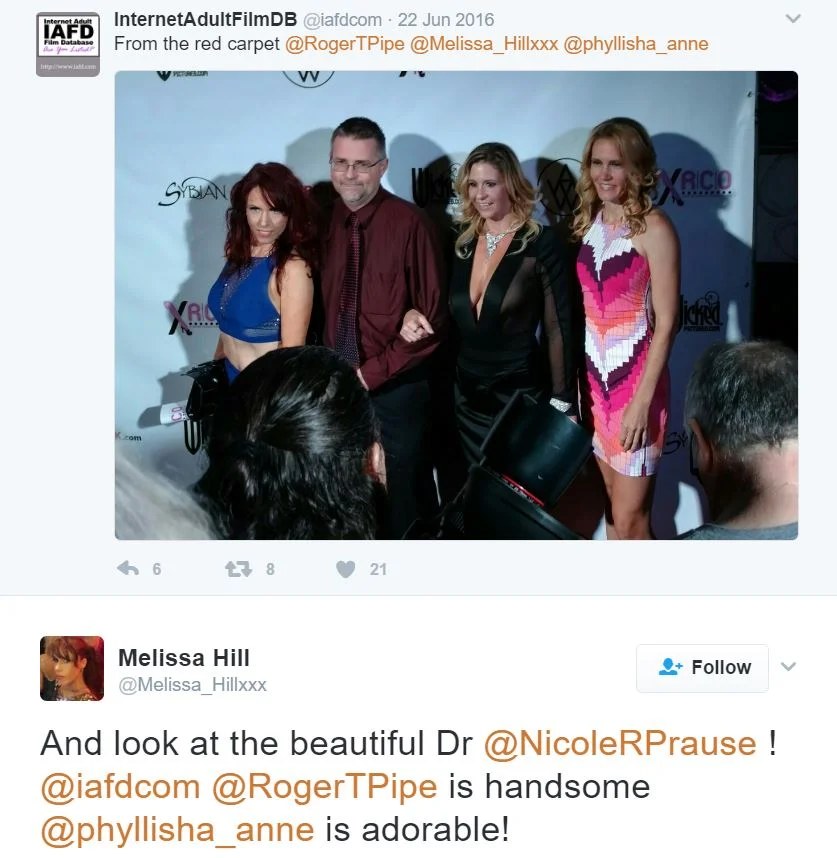Enlarge the red carpet photo
The height and width of the screenshot is (858, 837).
[x=456, y=305]
